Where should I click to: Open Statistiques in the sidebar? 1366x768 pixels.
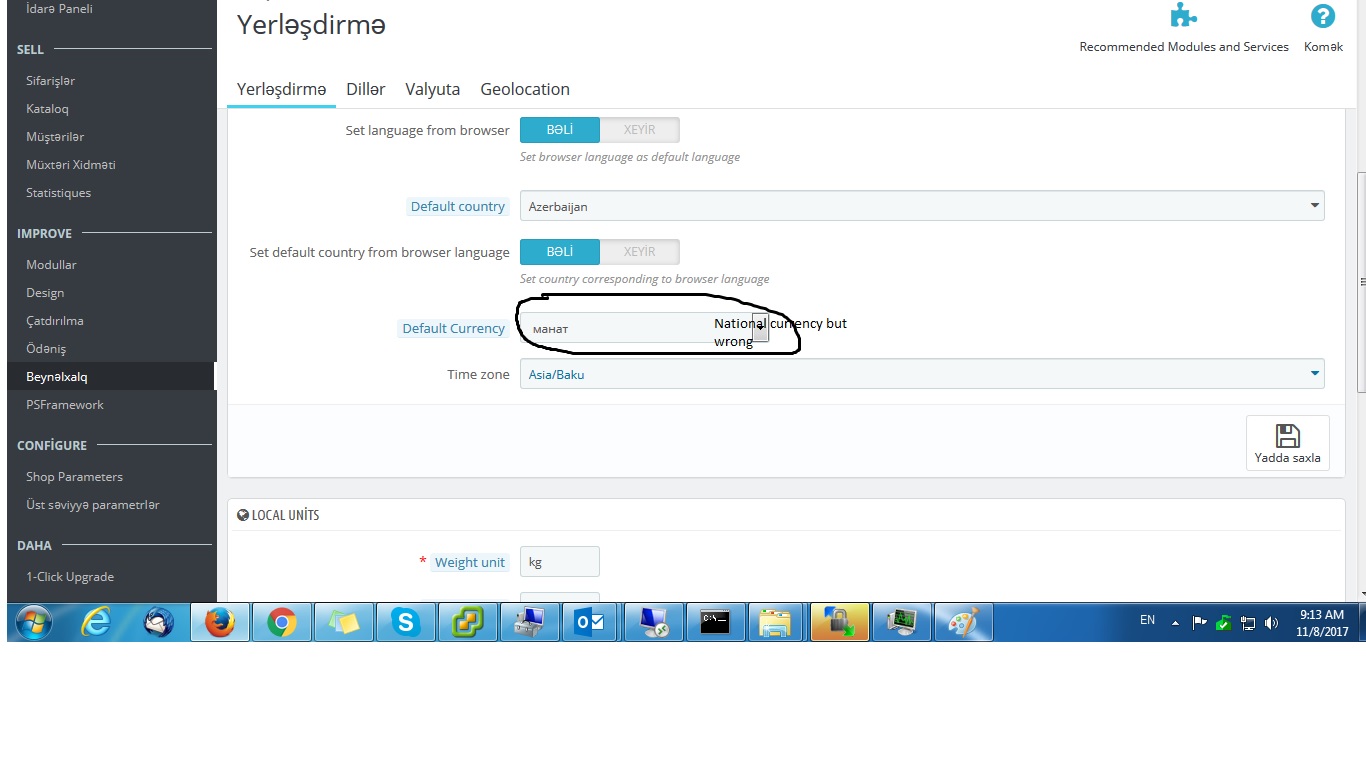point(58,193)
